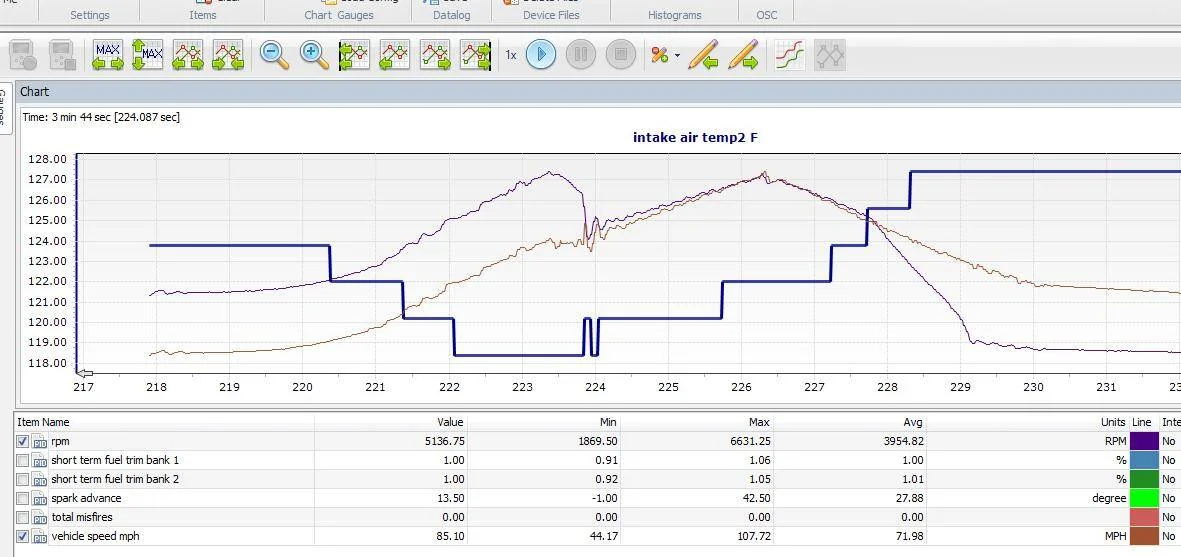This screenshot has width=1181, height=557.
Task: Sort by the Item Name column header
Action: tap(43, 422)
